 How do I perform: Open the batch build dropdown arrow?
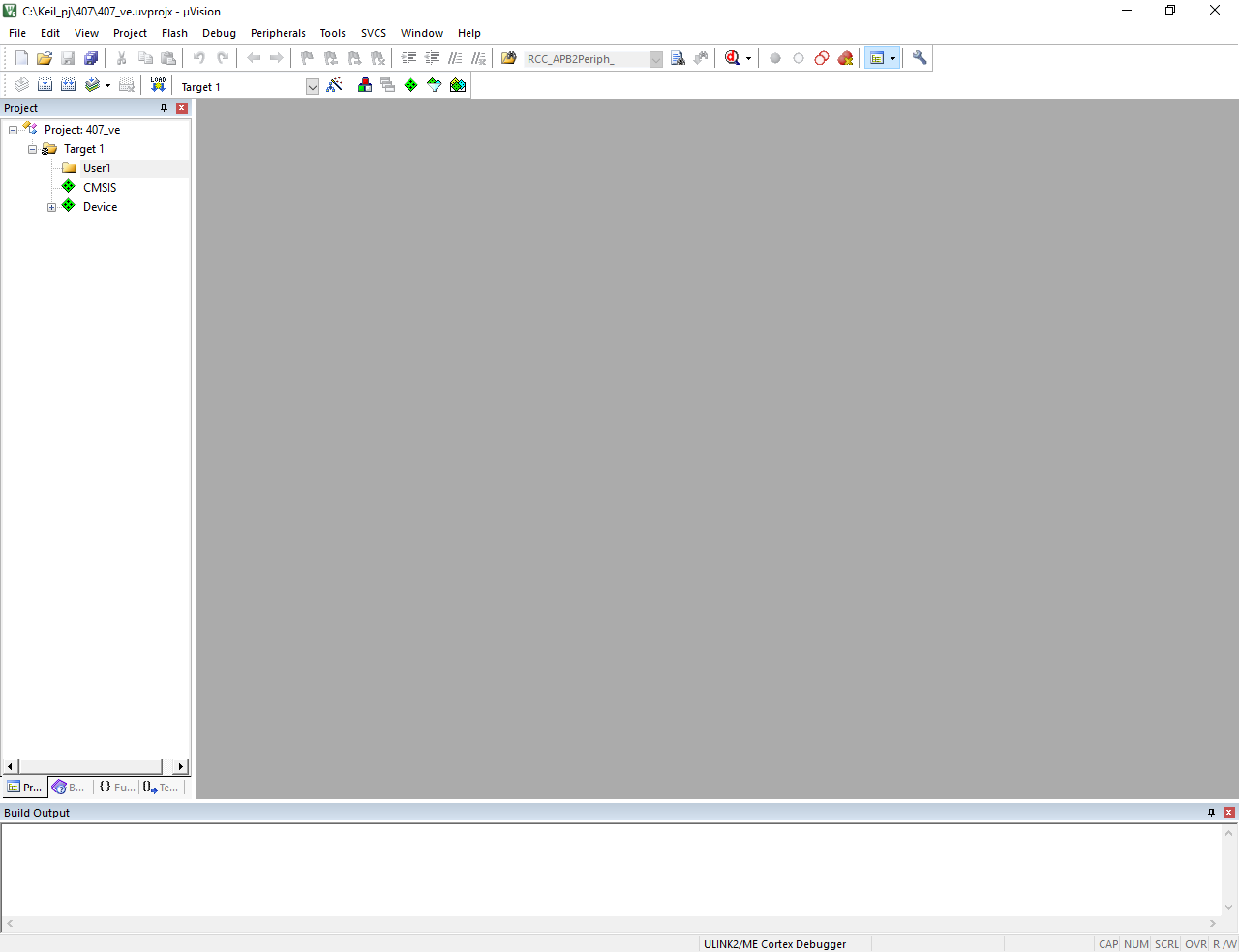pyautogui.click(x=107, y=85)
